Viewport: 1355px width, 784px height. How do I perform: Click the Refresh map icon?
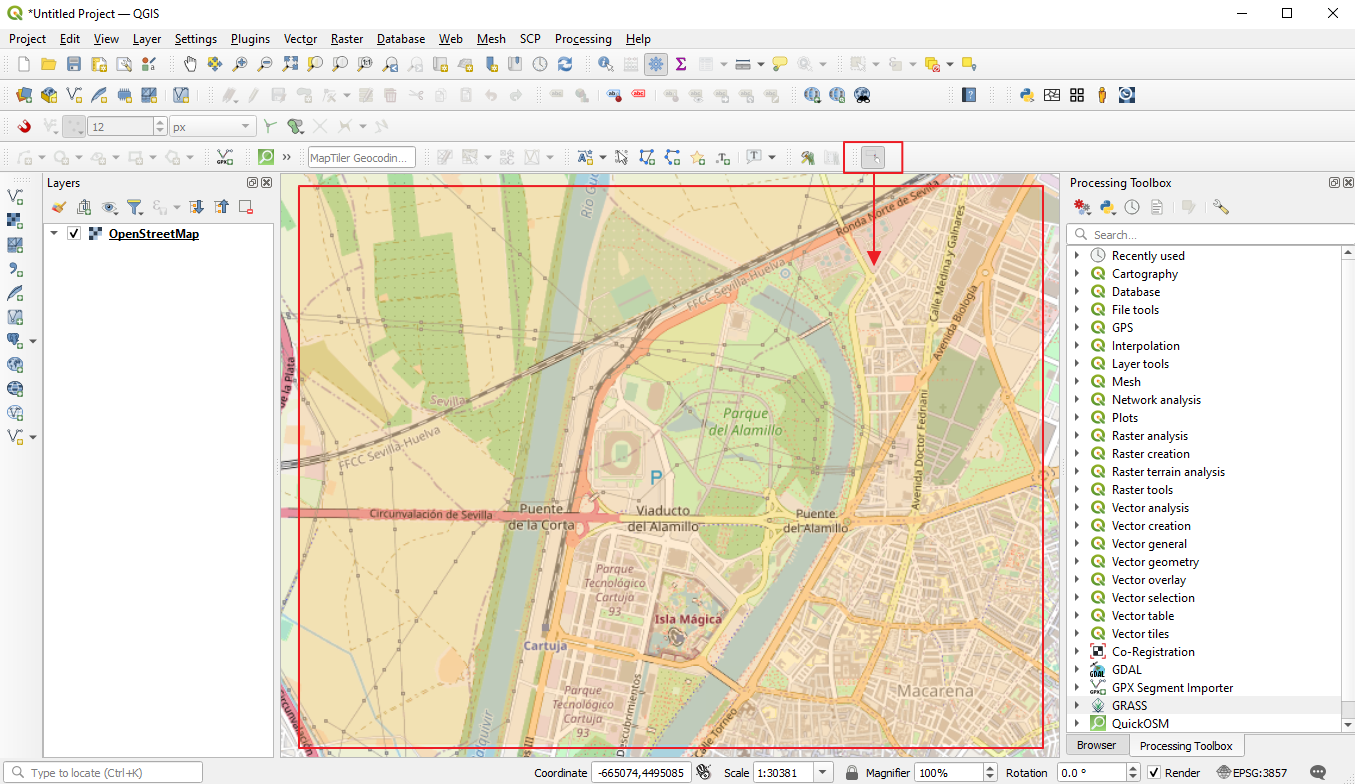(565, 64)
